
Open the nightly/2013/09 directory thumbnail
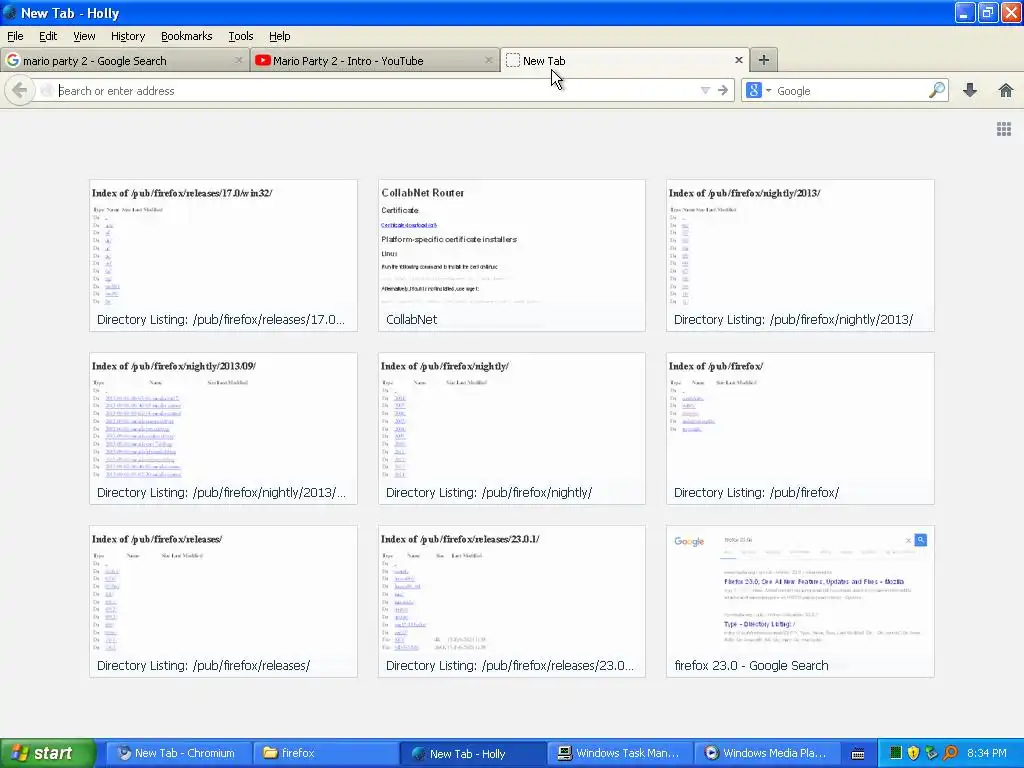click(x=223, y=428)
